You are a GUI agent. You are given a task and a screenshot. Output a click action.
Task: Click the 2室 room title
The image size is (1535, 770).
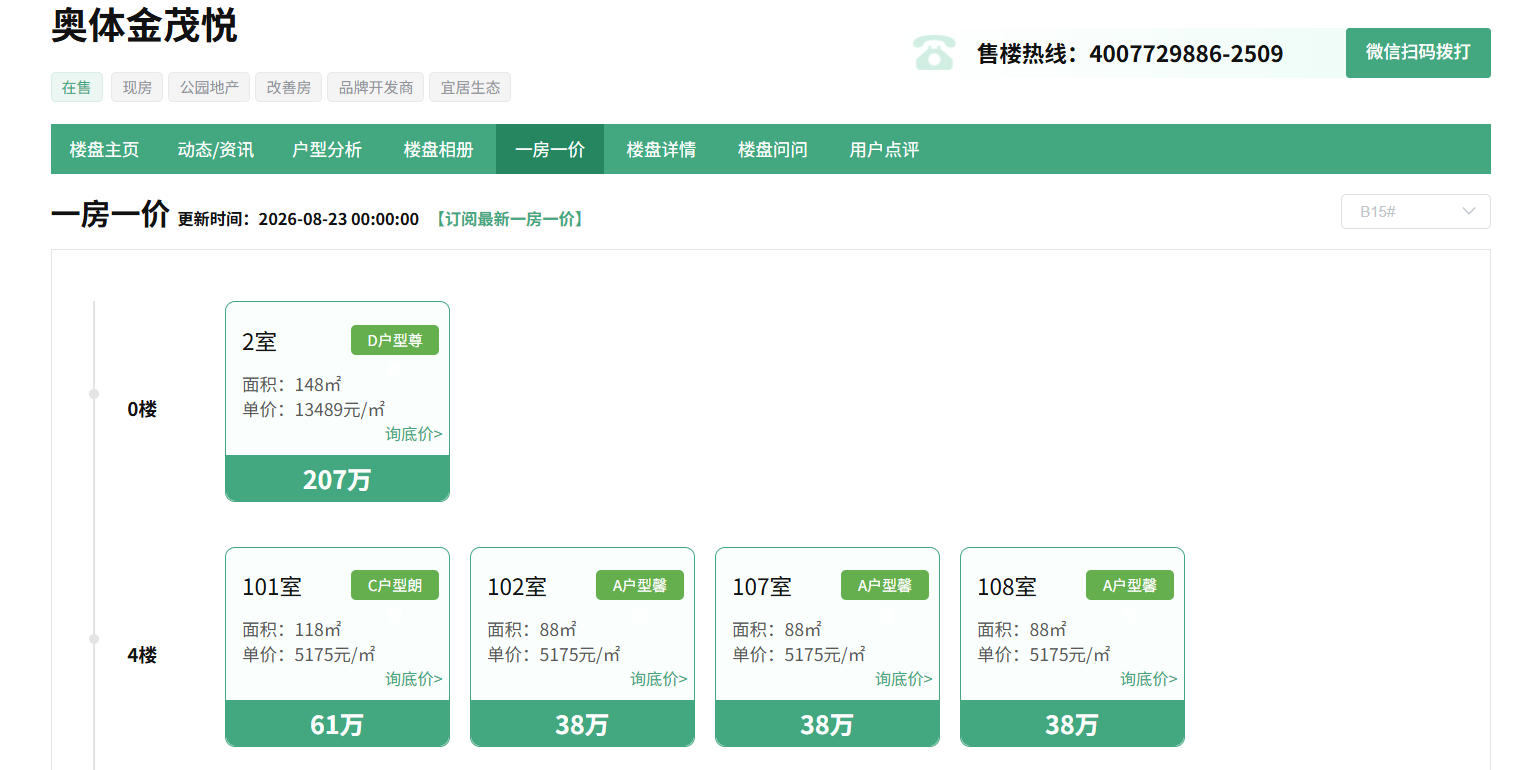pyautogui.click(x=259, y=341)
